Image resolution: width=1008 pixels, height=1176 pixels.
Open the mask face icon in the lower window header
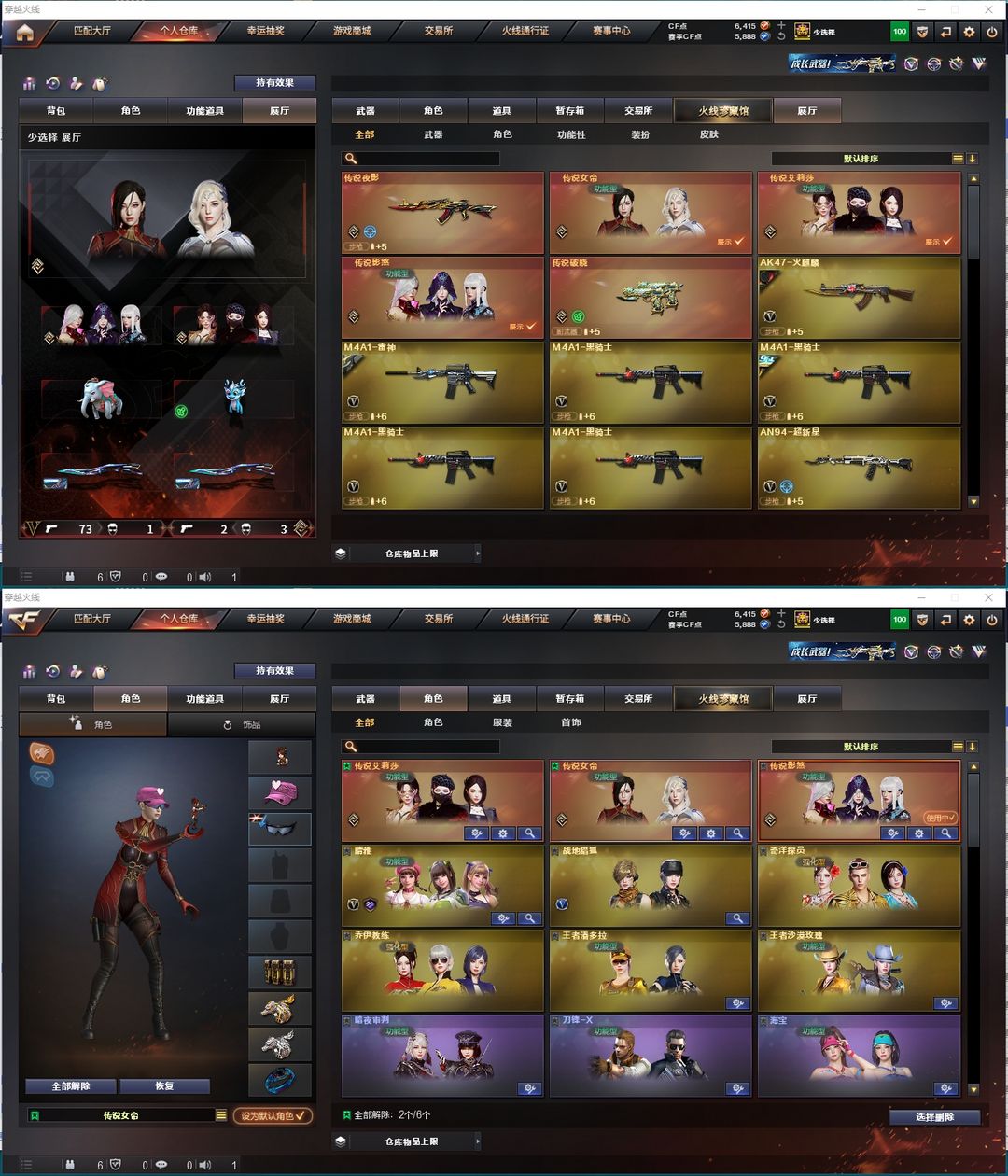(922, 620)
